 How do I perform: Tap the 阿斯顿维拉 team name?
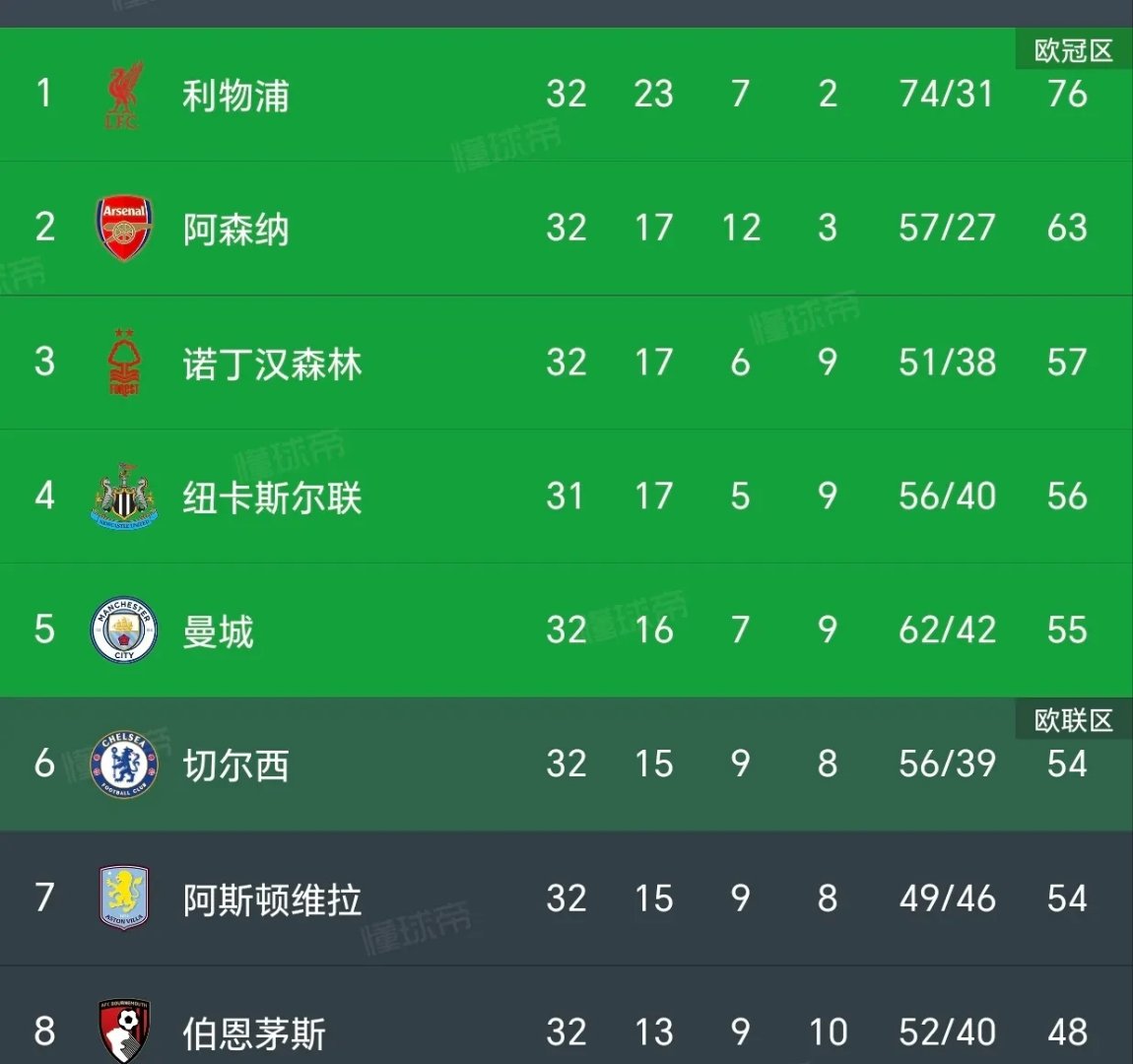[272, 899]
